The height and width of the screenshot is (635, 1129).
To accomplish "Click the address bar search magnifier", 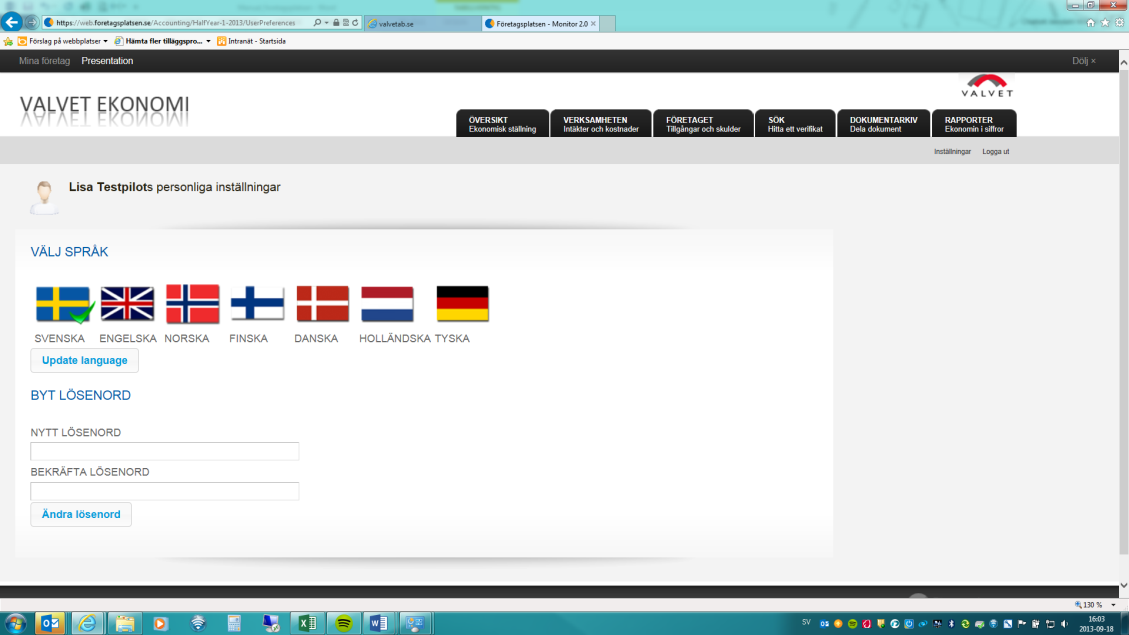I will 317,23.
